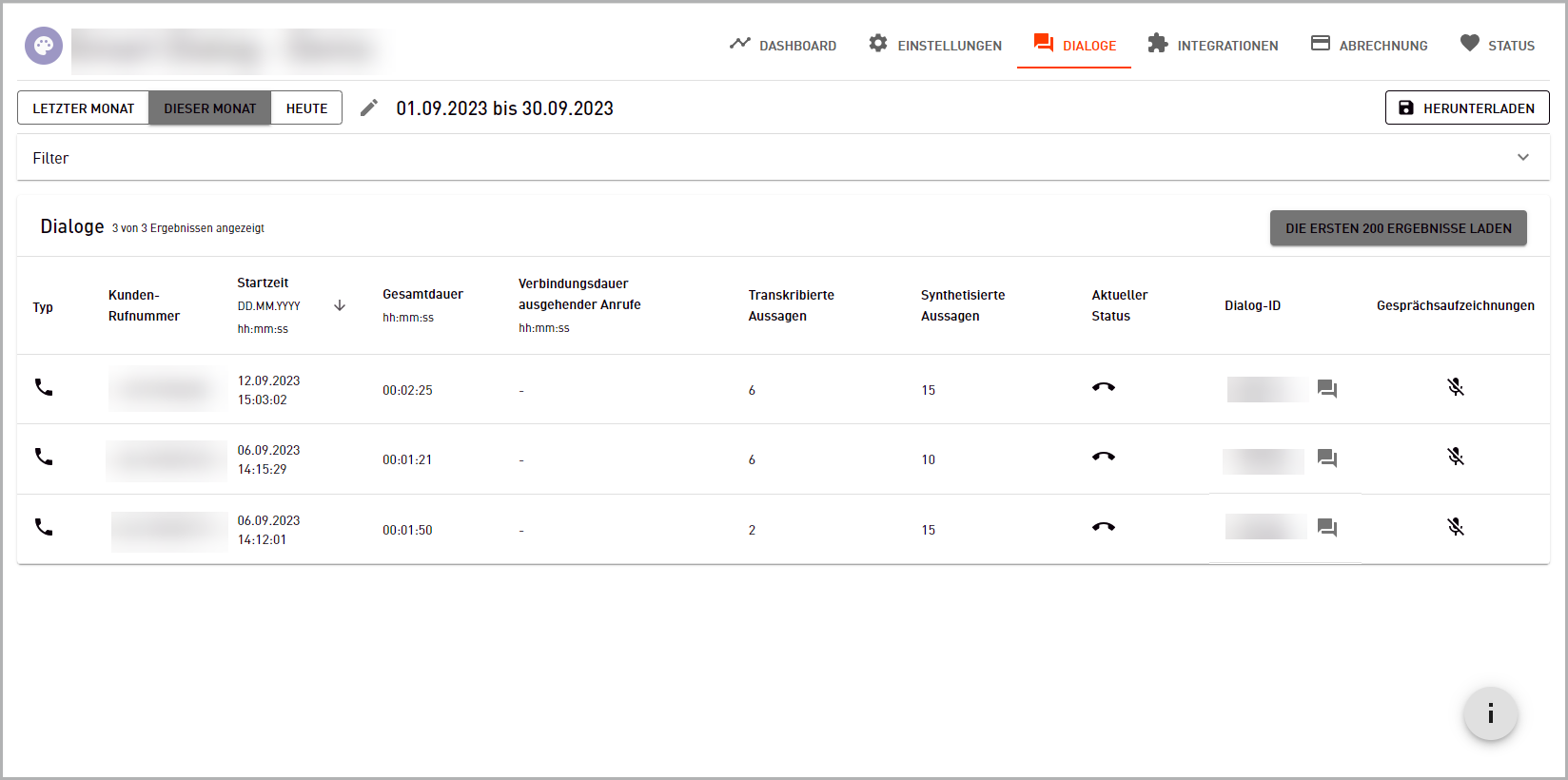Click blurred Dialog-ID in 15:03:02 row
Image resolution: width=1568 pixels, height=780 pixels.
[x=1267, y=389]
